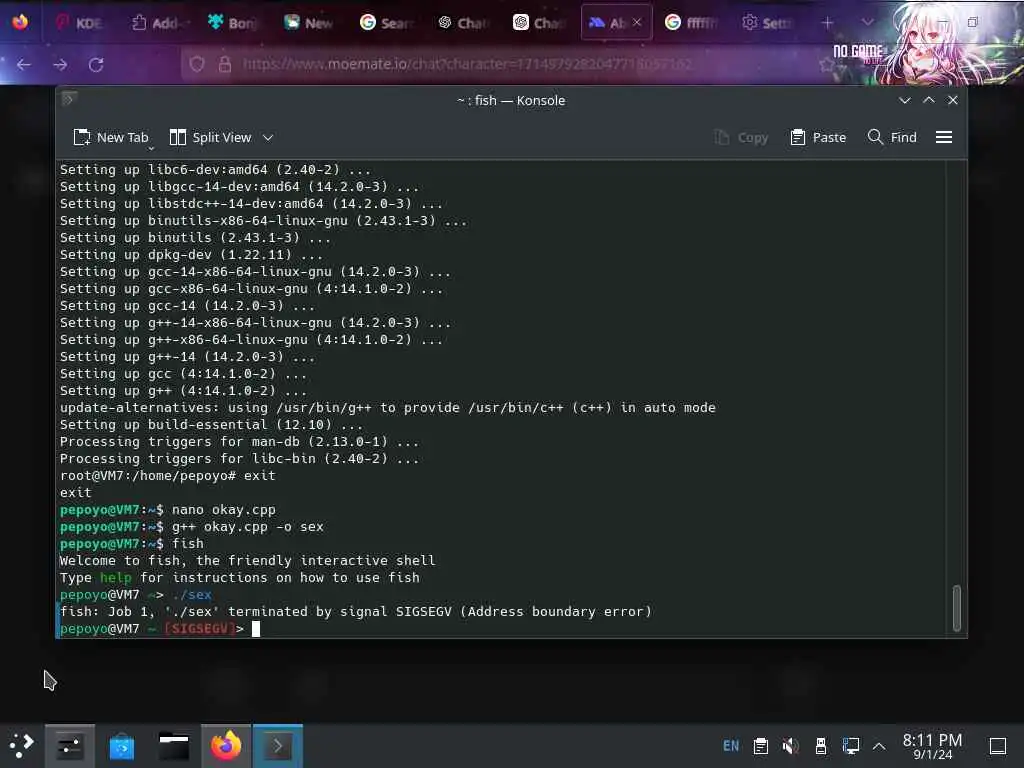This screenshot has width=1024, height=768.
Task: Click the "update-alternatives" output line
Action: click(x=388, y=408)
